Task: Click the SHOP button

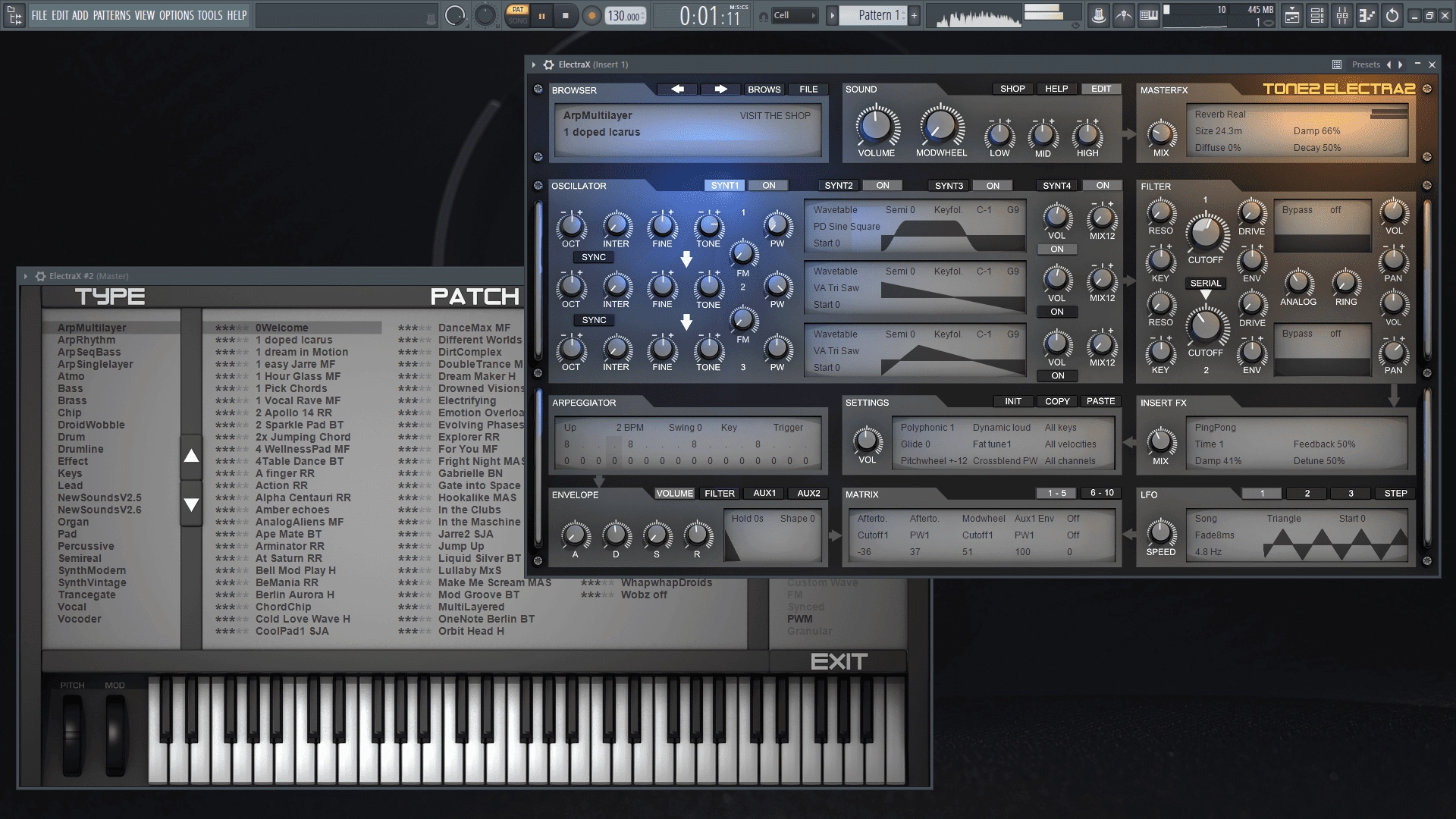Action: 1012,89
